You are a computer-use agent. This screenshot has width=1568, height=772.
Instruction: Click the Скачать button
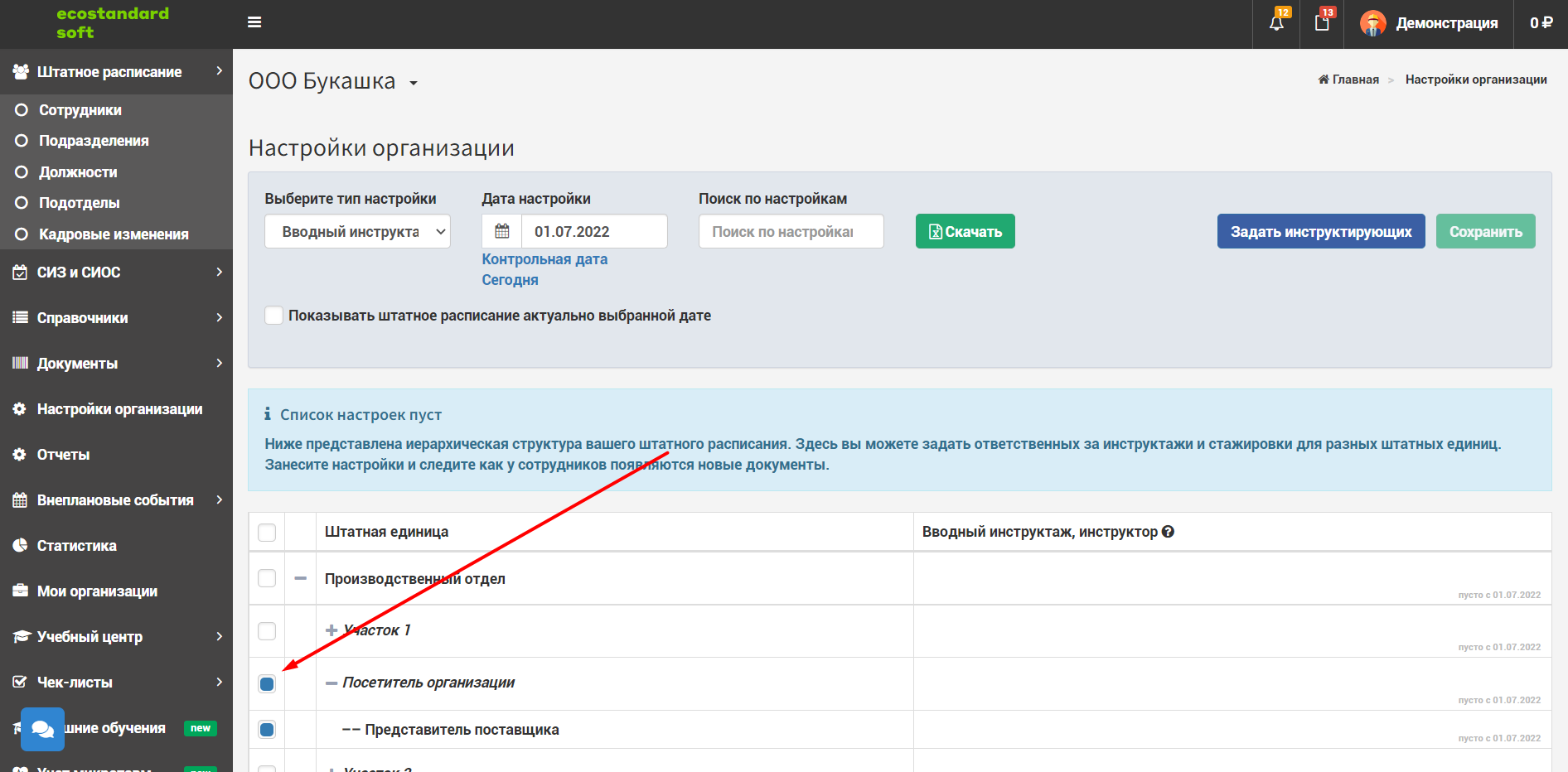coord(965,231)
